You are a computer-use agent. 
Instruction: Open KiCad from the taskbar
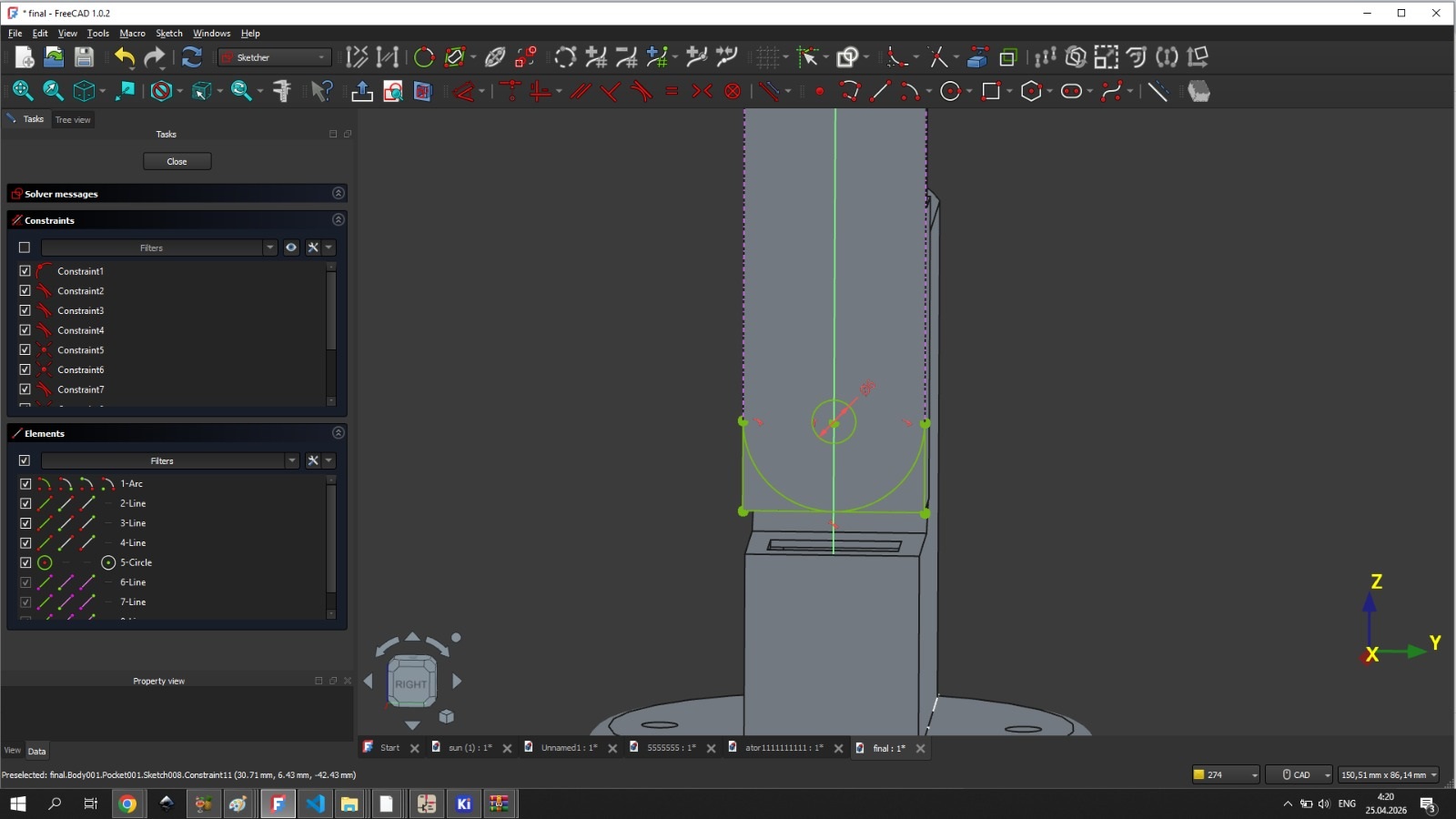(463, 804)
